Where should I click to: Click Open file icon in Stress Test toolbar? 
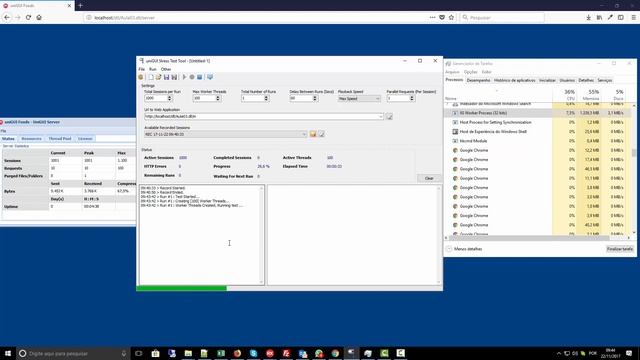(x=158, y=77)
